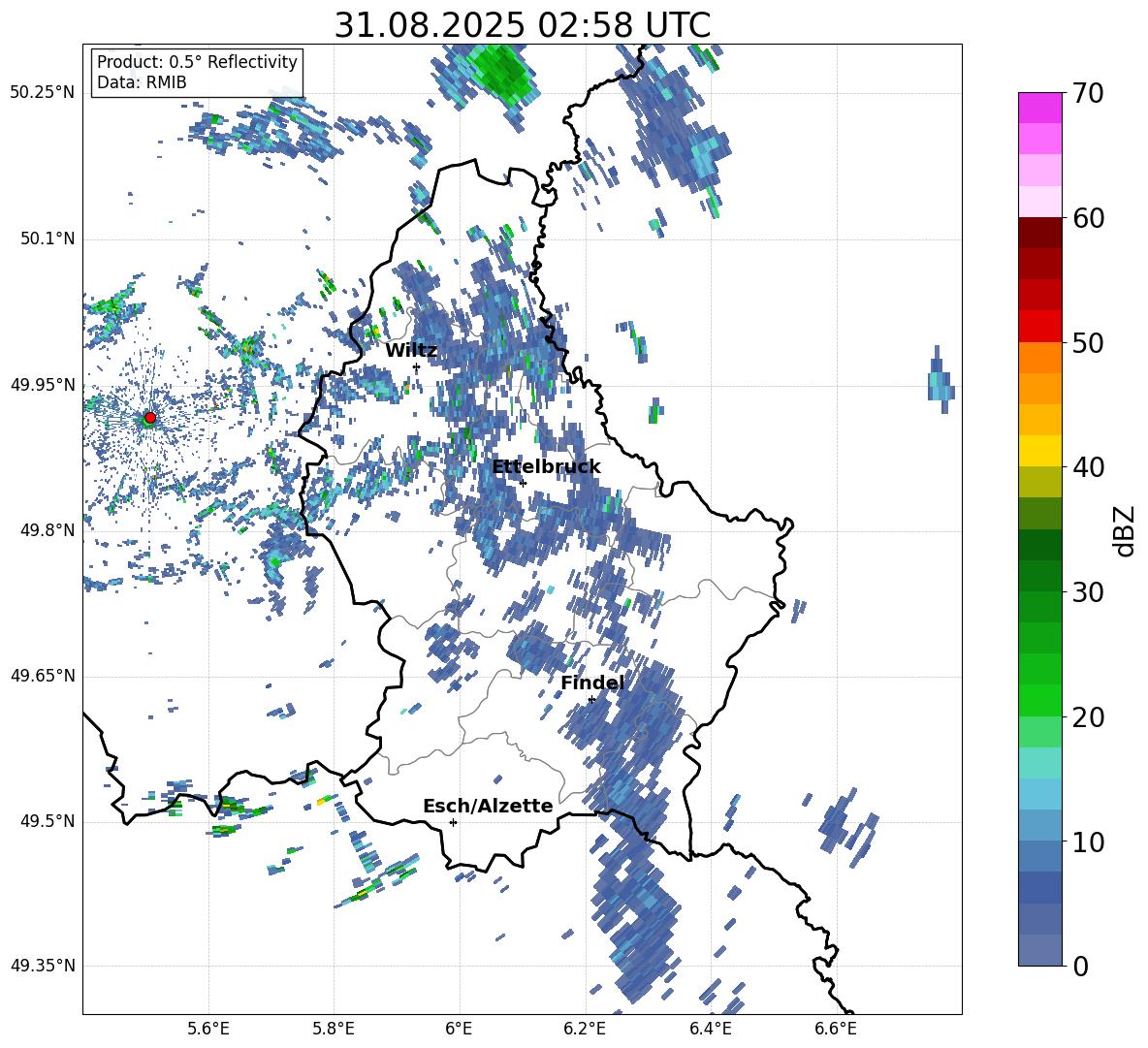Click the 50.1°N latitude label
1148x1048 pixels.
47,238
